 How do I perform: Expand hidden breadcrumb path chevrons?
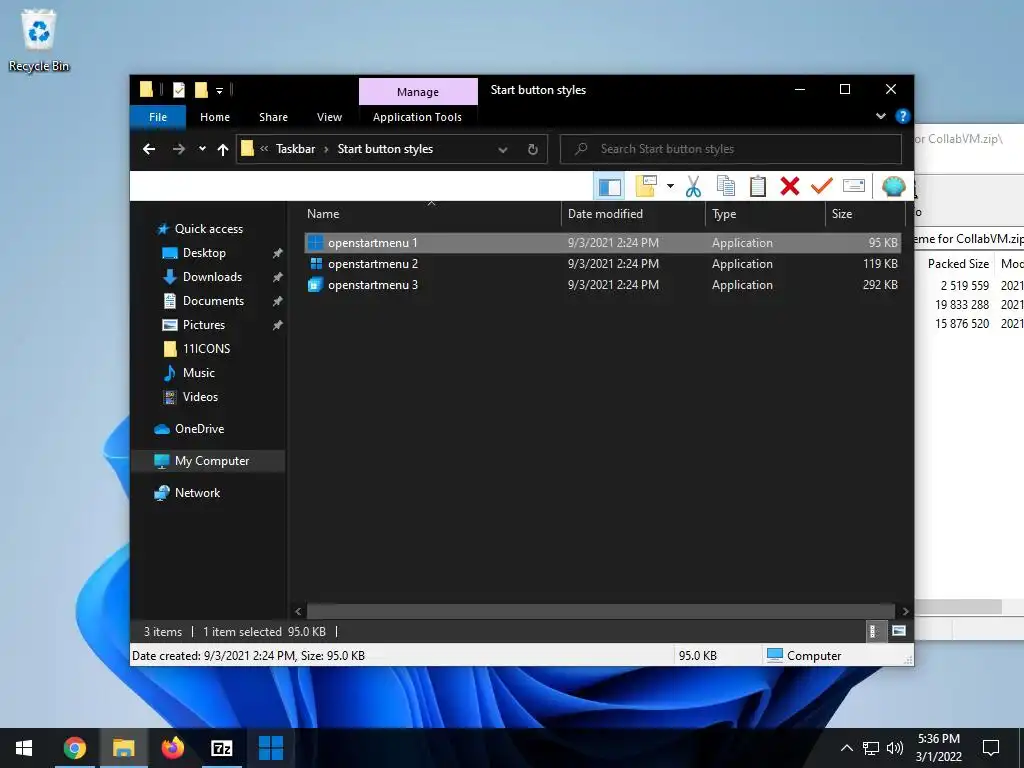264,149
